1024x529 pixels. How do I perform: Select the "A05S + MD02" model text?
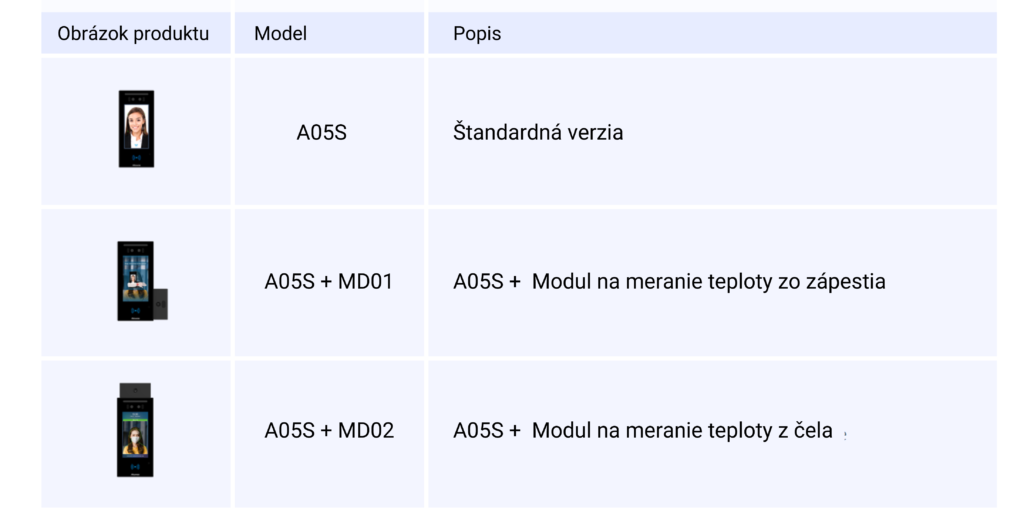coord(329,430)
